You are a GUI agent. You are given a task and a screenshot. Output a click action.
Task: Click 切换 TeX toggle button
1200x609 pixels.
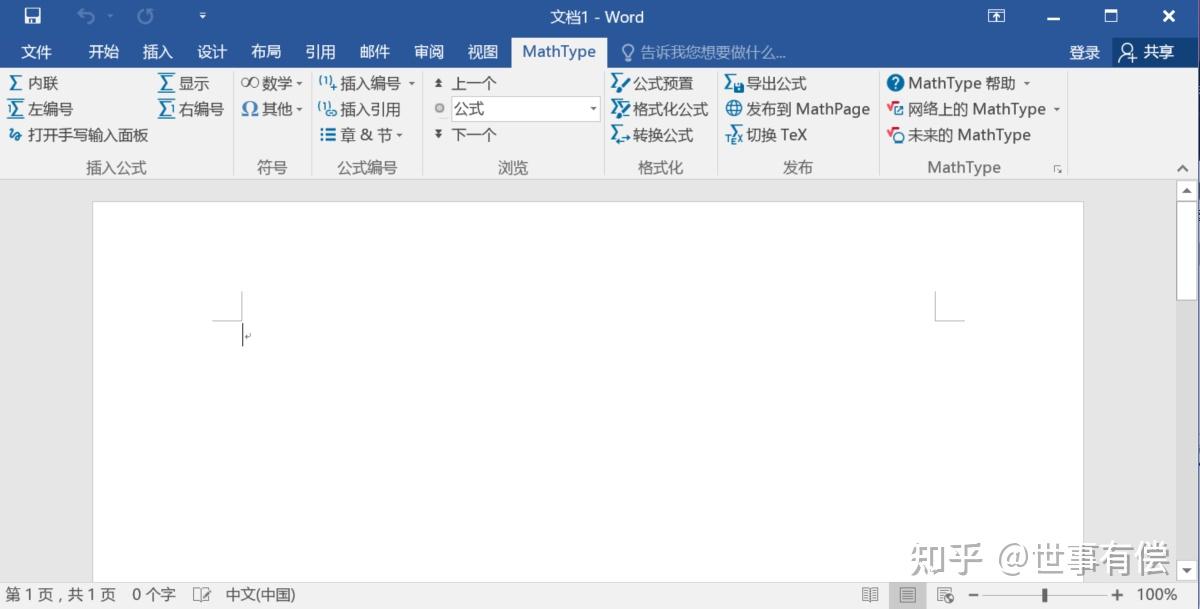[765, 135]
